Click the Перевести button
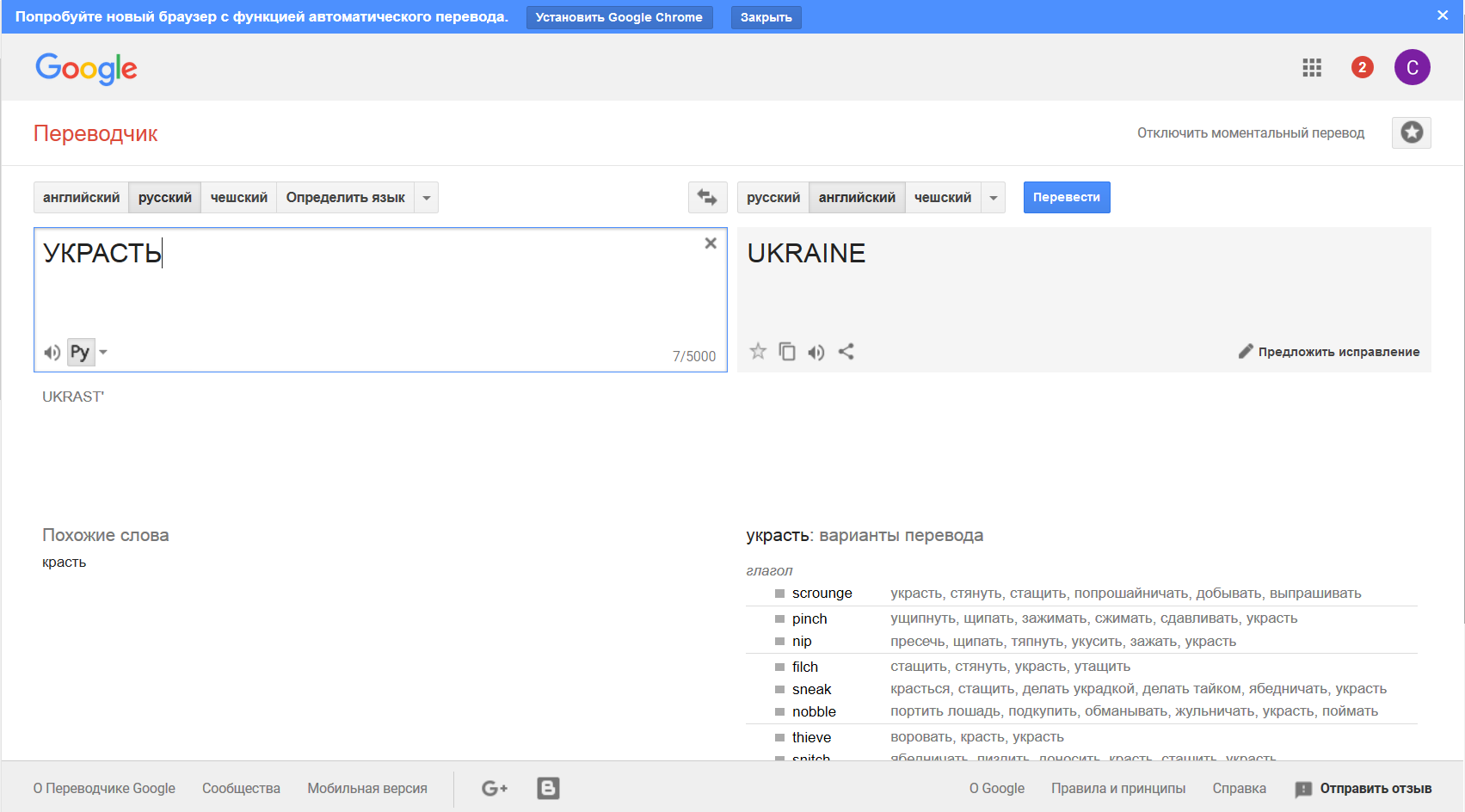This screenshot has width=1465, height=812. 1067,197
